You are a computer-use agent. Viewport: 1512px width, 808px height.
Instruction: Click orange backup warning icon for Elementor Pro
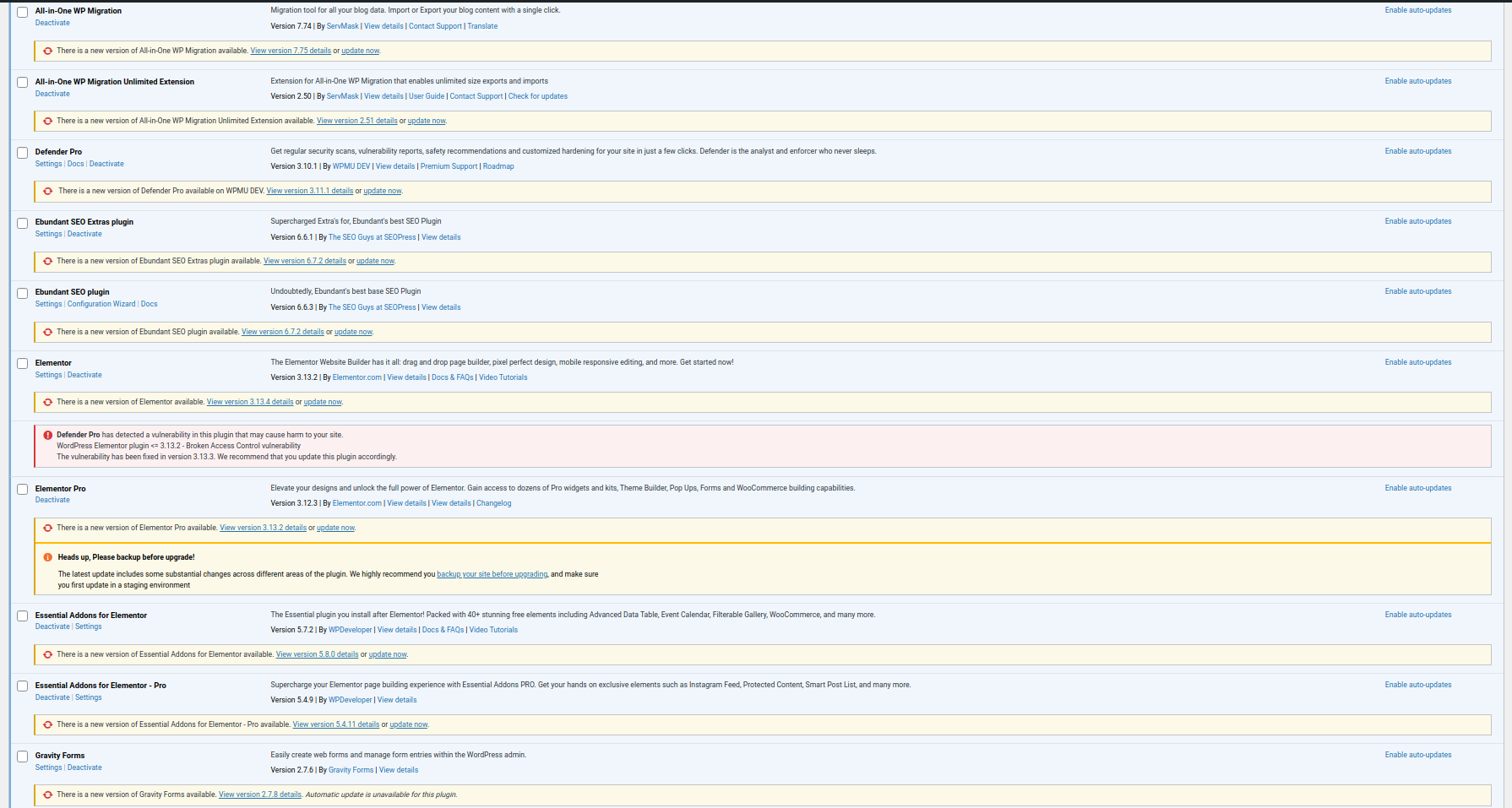coord(48,557)
